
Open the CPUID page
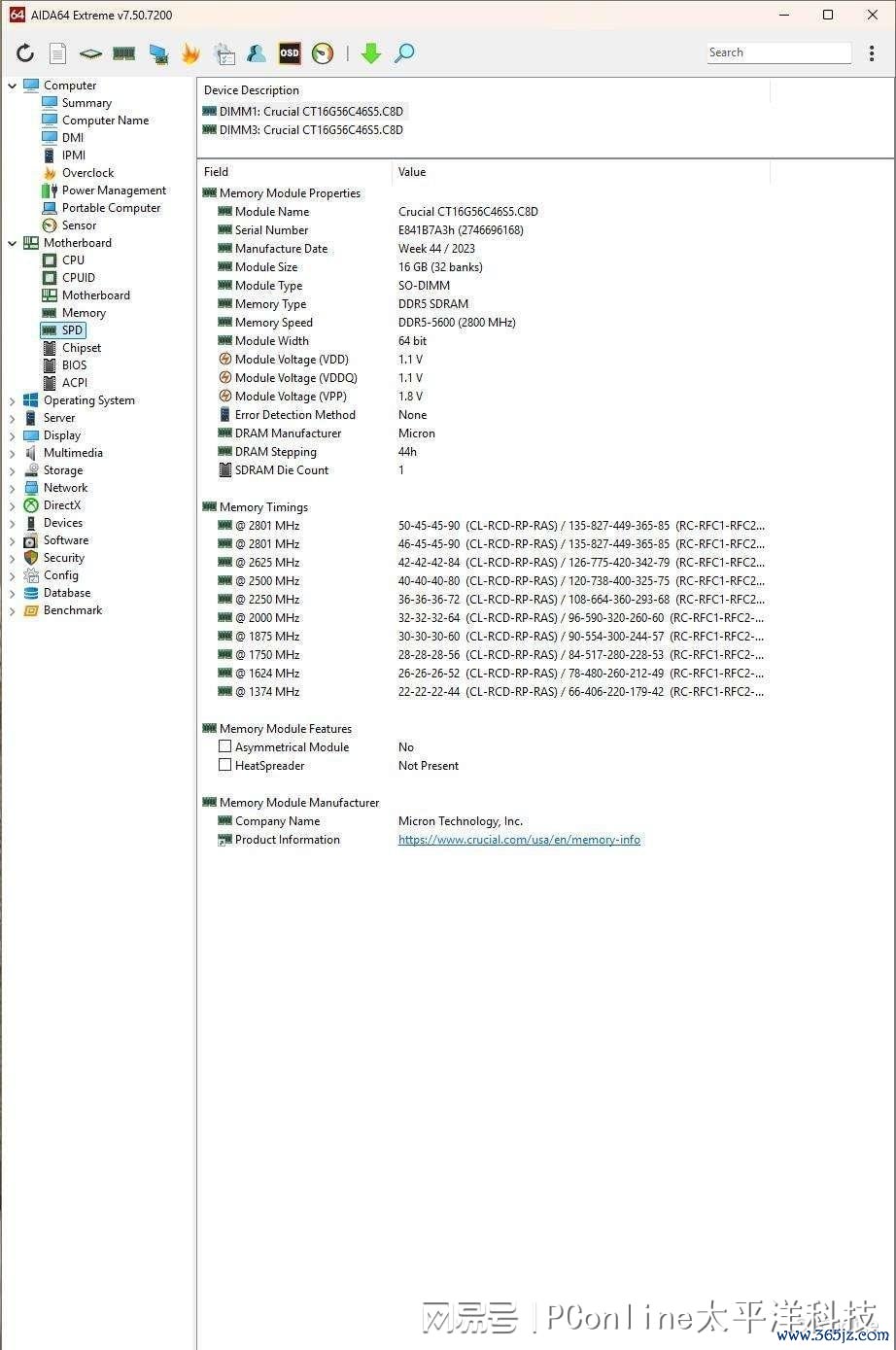[x=79, y=278]
